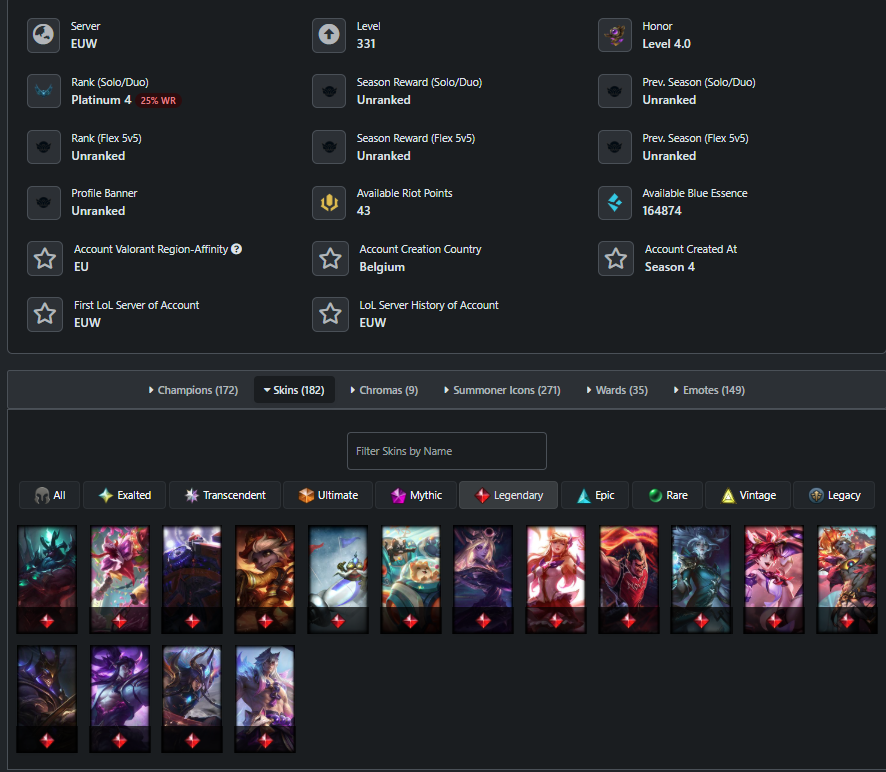Open the teal-robed pale woman skin
The height and width of the screenshot is (772, 886).
click(x=701, y=579)
